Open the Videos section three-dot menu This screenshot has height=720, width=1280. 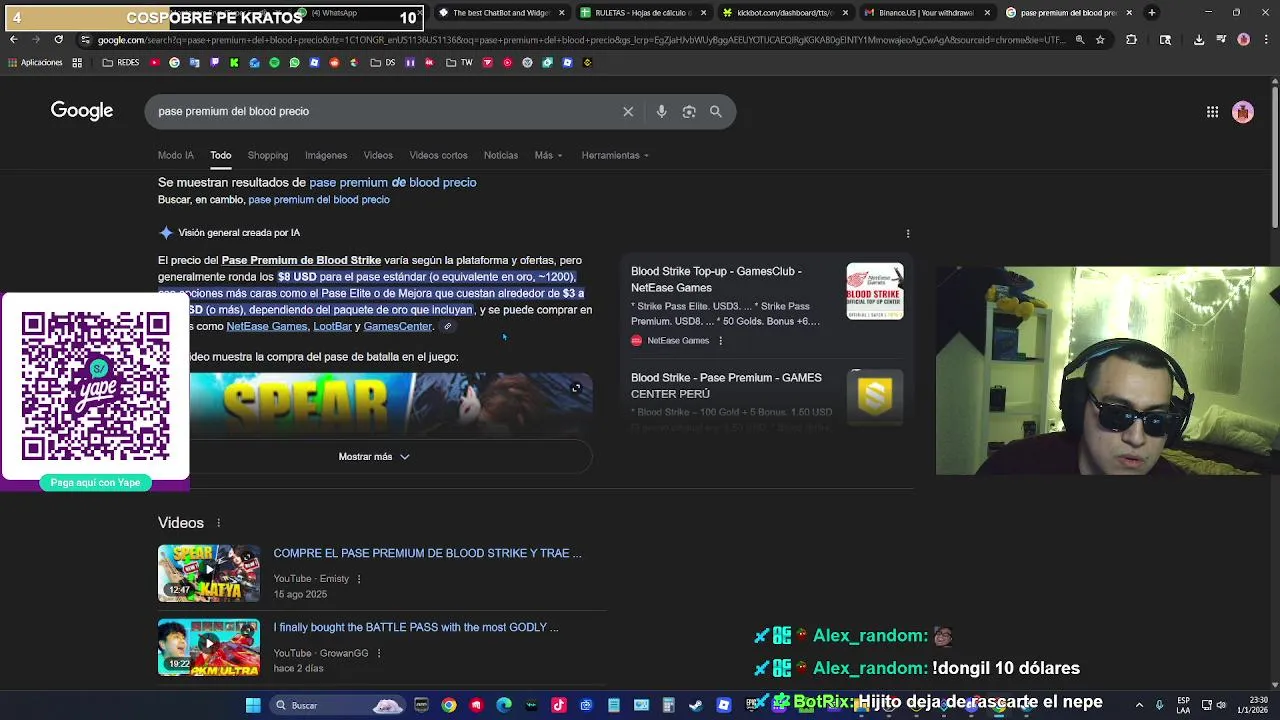(x=218, y=523)
